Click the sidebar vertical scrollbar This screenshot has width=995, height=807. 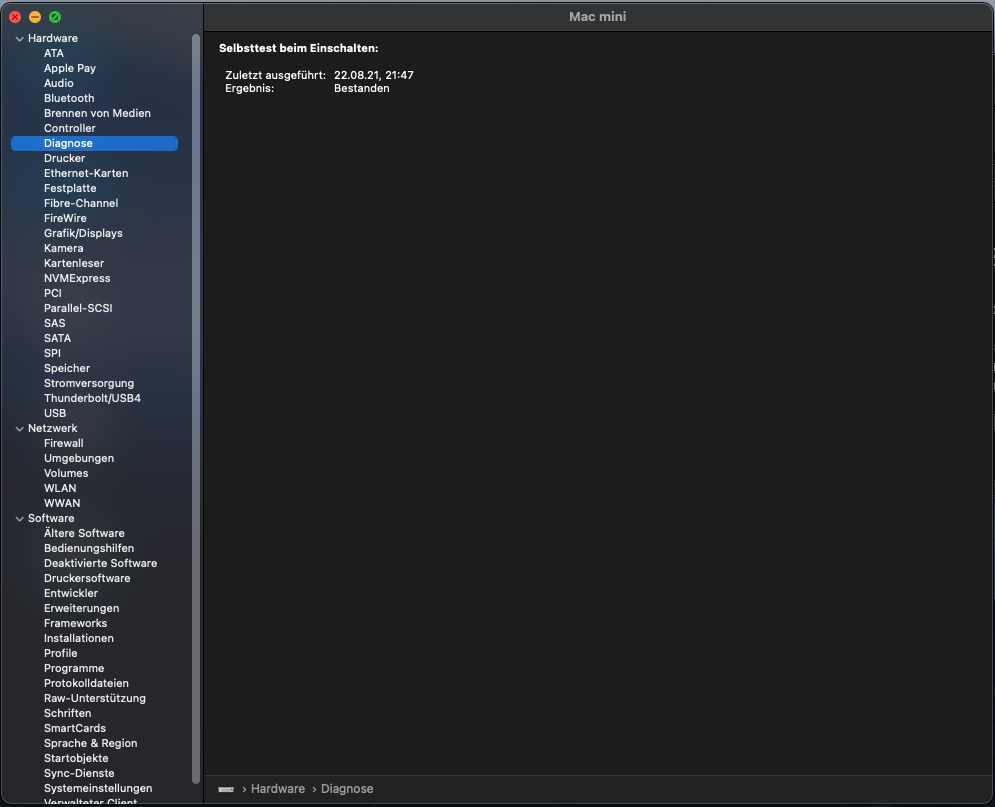click(196, 409)
